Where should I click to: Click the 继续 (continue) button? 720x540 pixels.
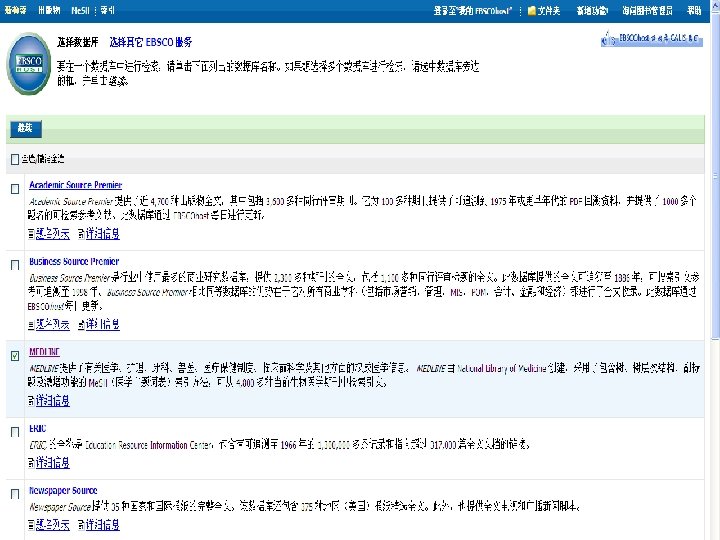26,129
